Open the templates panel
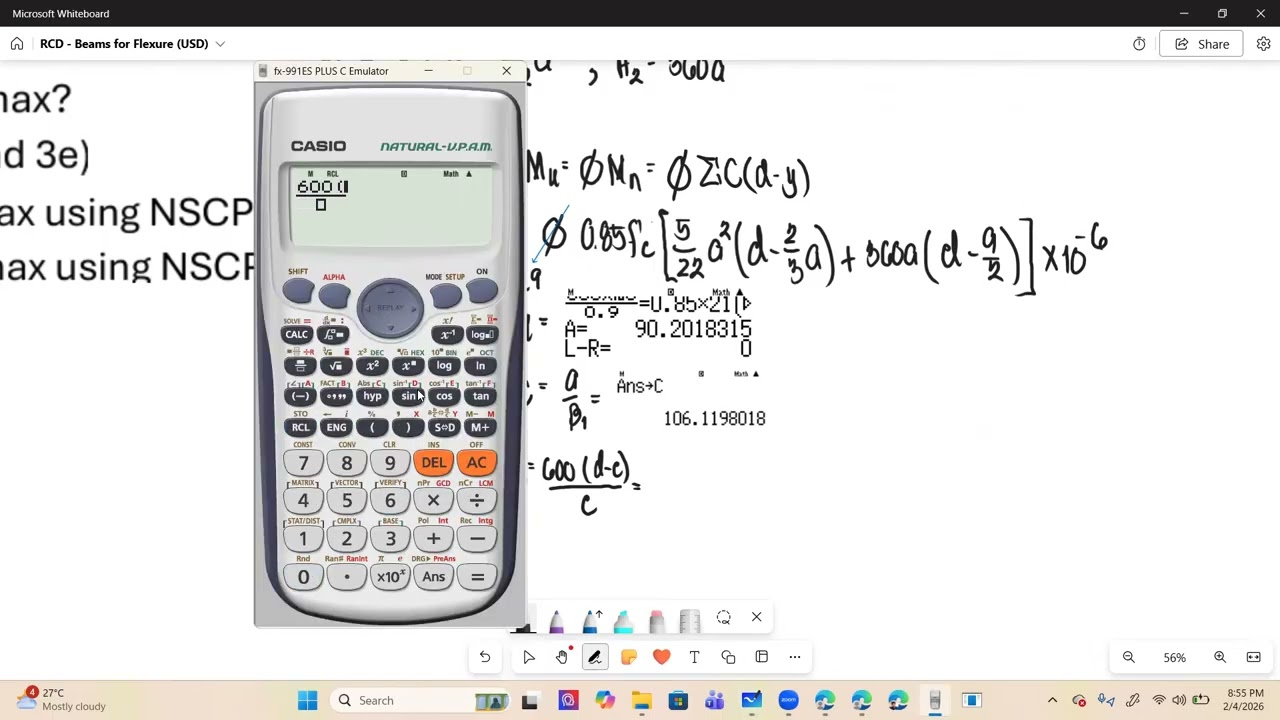The width and height of the screenshot is (1280, 720). 761,657
